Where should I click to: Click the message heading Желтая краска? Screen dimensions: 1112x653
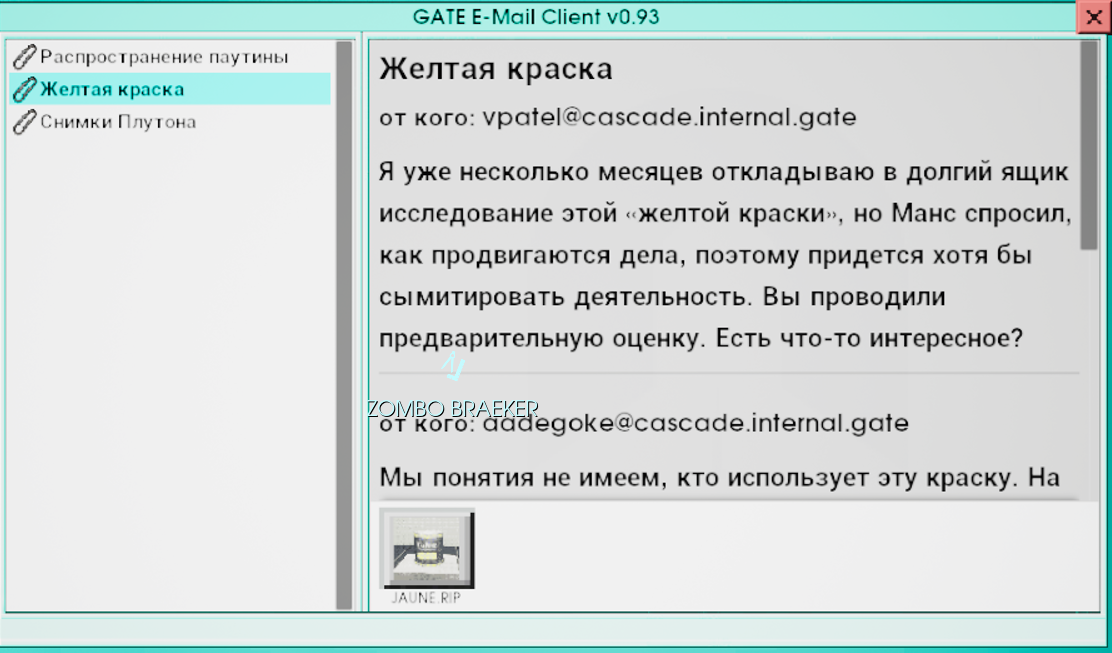coord(496,69)
